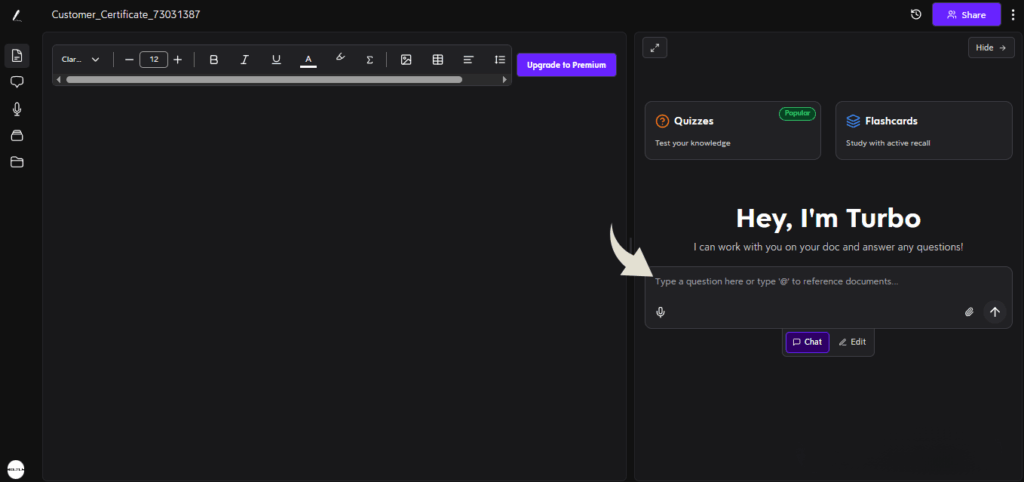Image resolution: width=1024 pixels, height=482 pixels.
Task: Attach a file using the paperclip icon
Action: (968, 312)
